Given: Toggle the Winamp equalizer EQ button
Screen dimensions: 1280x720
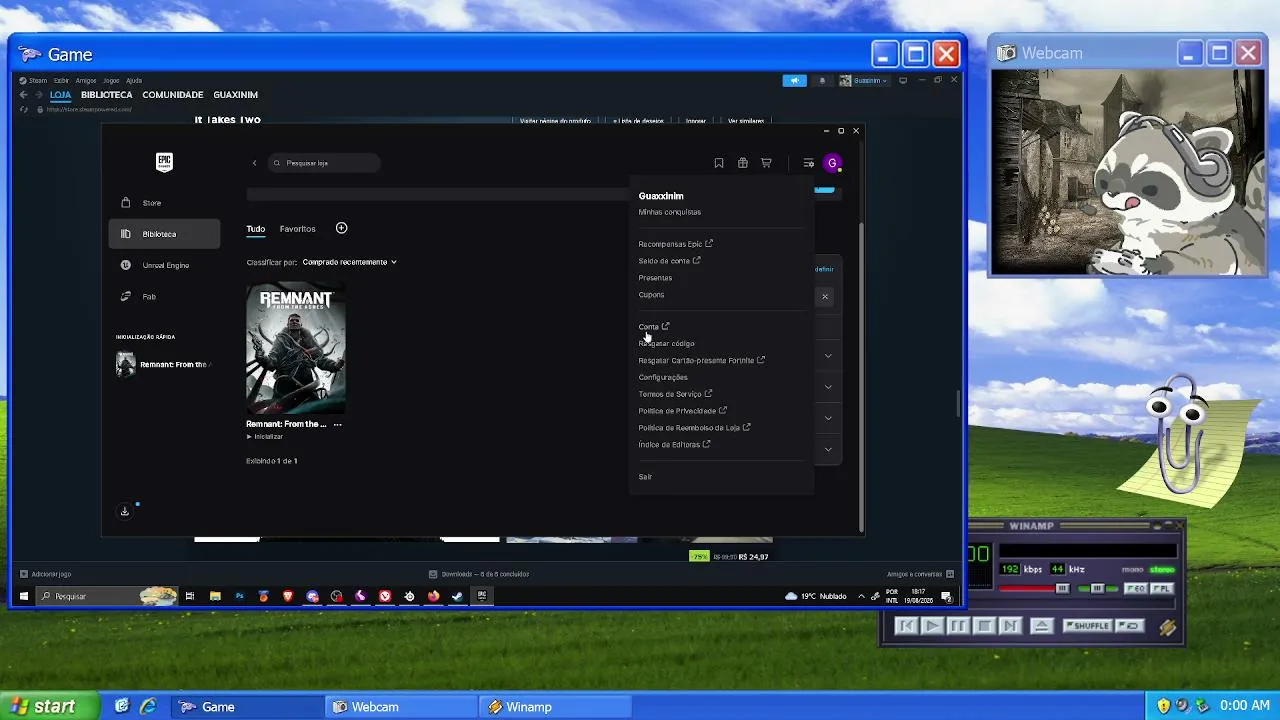Looking at the screenshot, I should pos(1136,589).
